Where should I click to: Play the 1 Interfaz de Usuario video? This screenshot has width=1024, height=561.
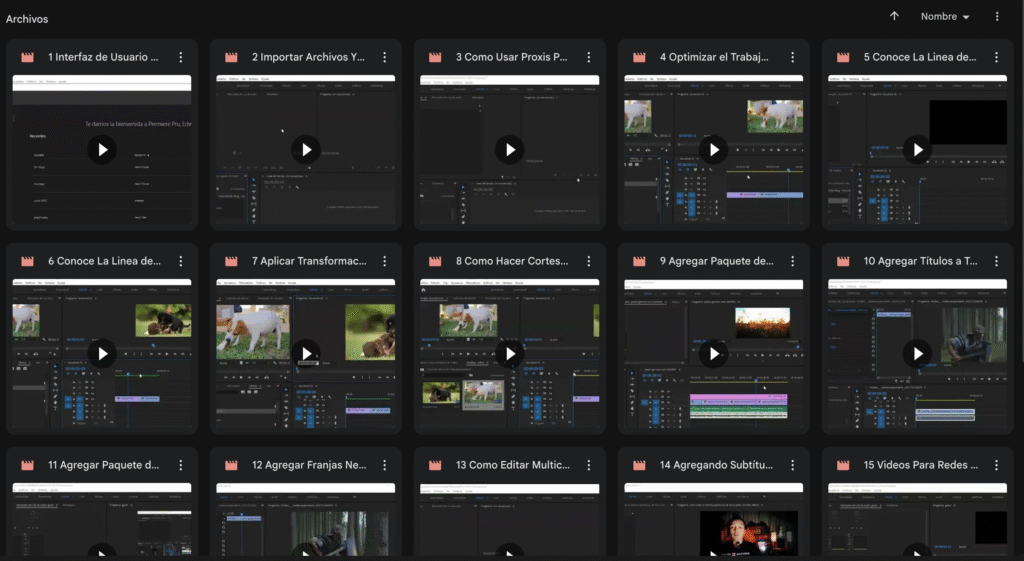(x=102, y=150)
